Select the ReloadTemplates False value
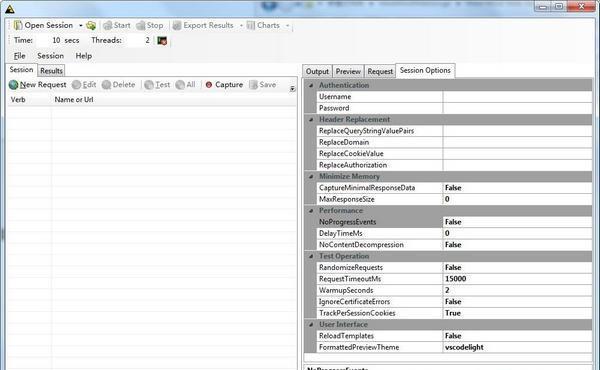This screenshot has width=600, height=370. tap(517, 336)
